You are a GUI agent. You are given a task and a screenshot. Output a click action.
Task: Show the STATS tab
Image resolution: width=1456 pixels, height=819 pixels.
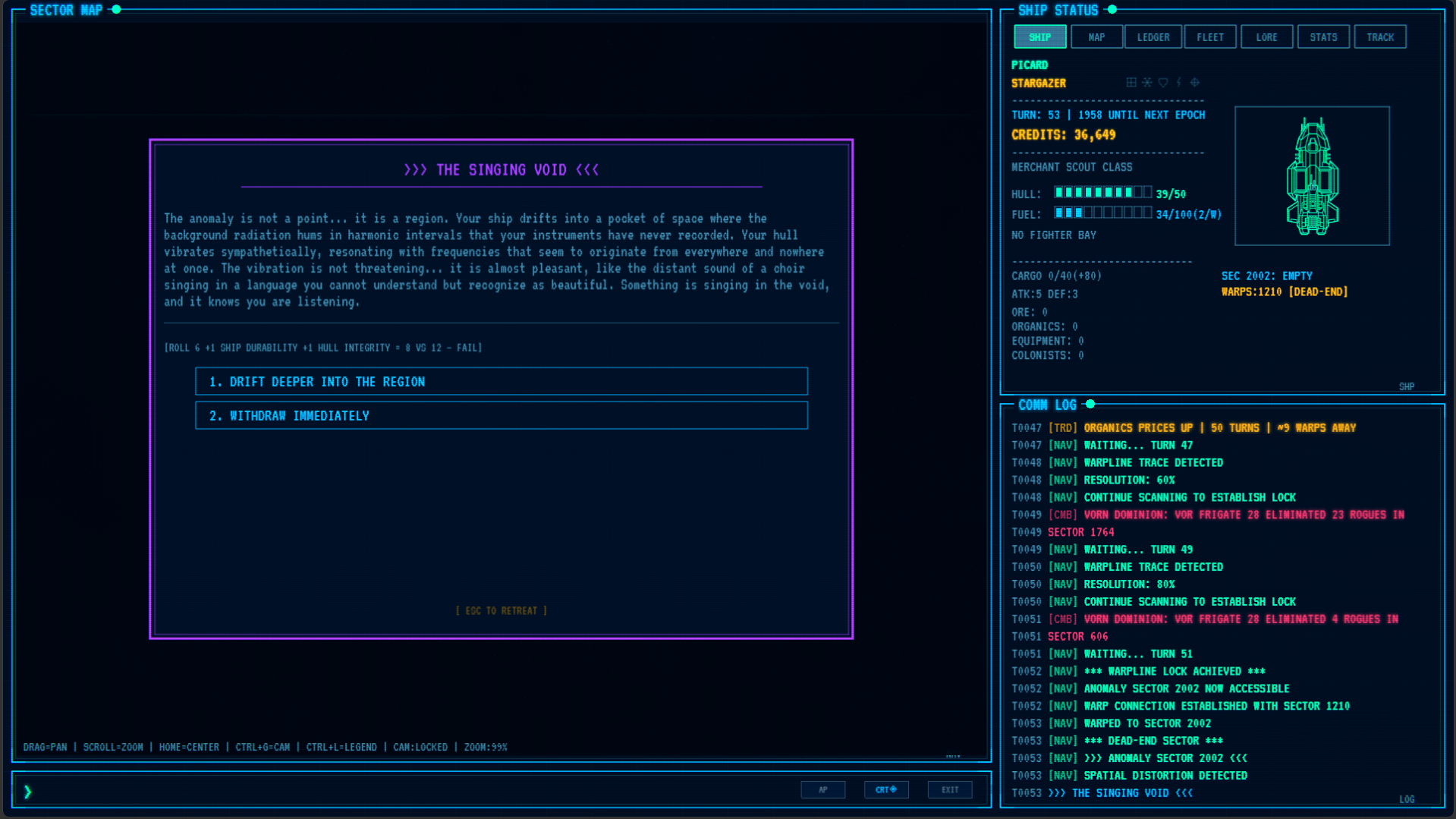[x=1323, y=37]
